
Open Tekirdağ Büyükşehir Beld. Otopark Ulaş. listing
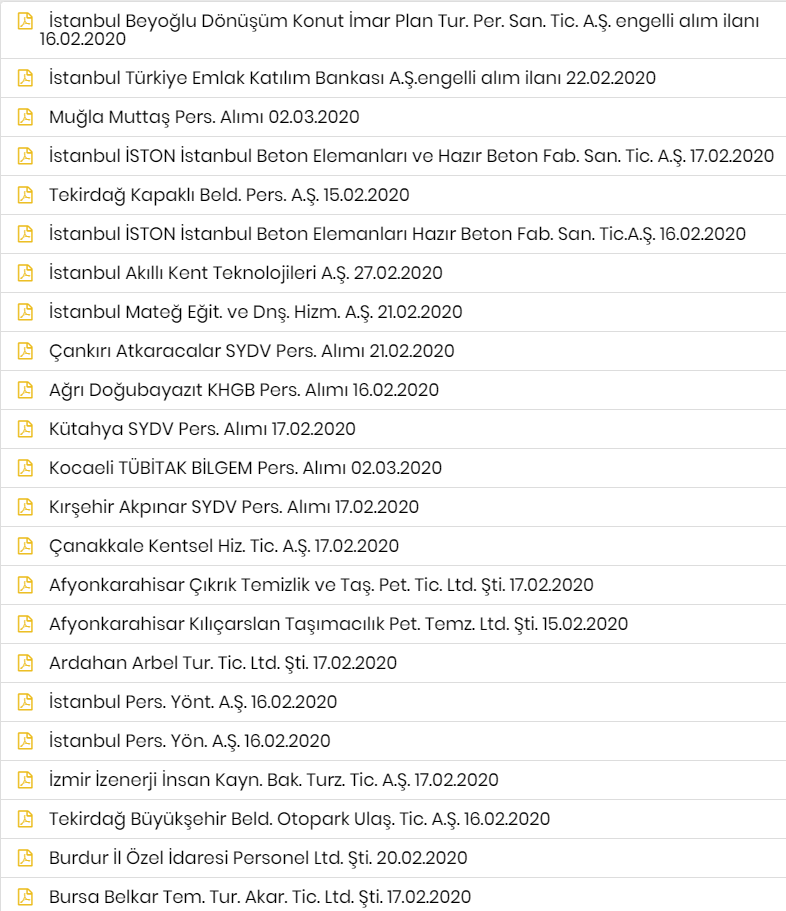coord(300,819)
